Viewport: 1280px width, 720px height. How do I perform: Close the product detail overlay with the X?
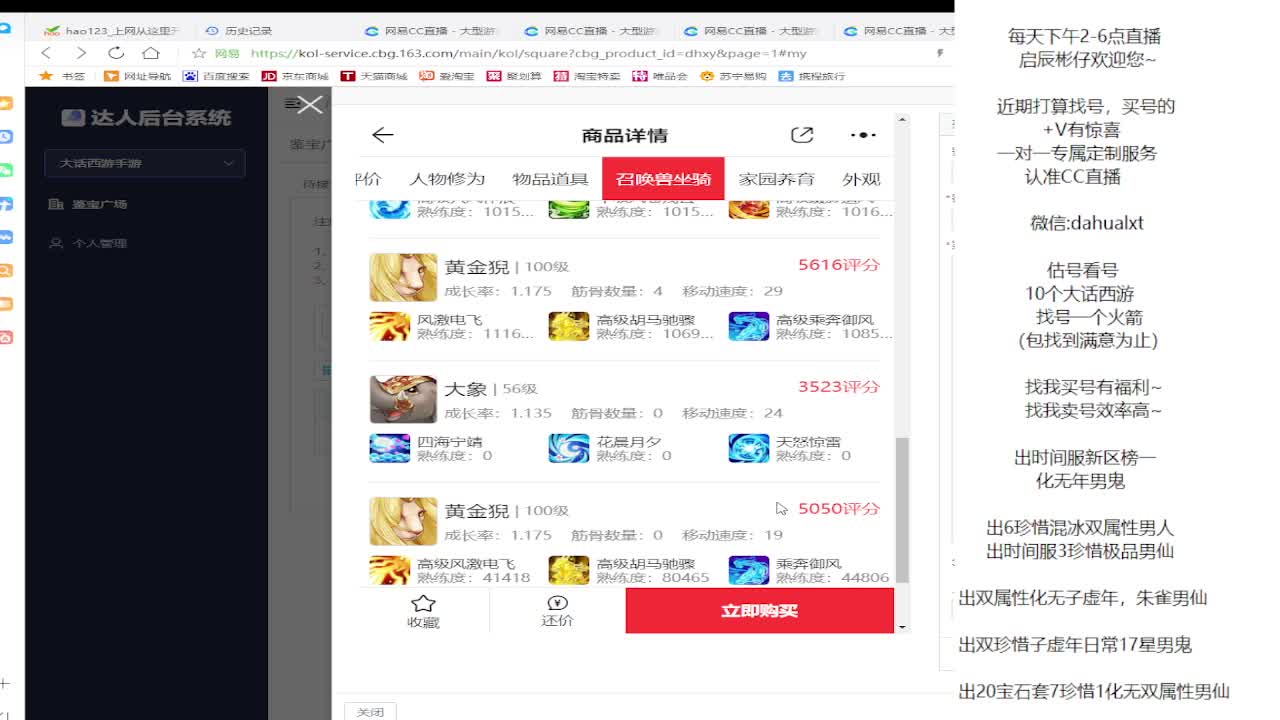pos(310,105)
